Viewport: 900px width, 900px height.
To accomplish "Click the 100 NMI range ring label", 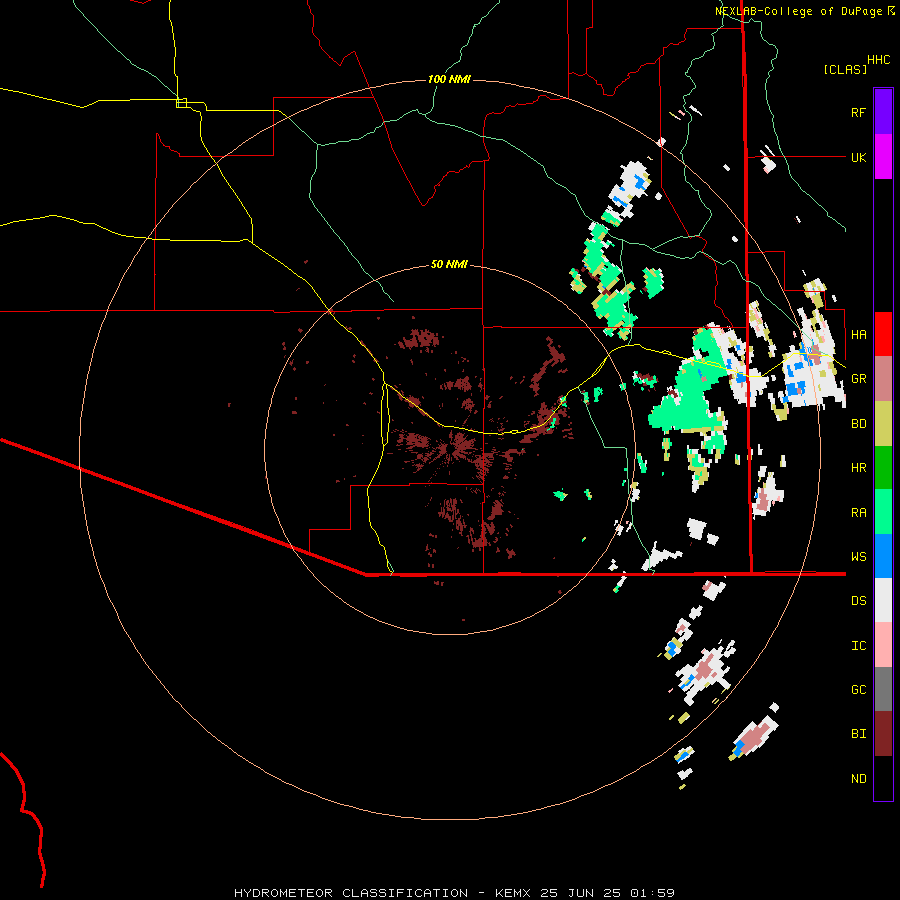I will (x=449, y=79).
